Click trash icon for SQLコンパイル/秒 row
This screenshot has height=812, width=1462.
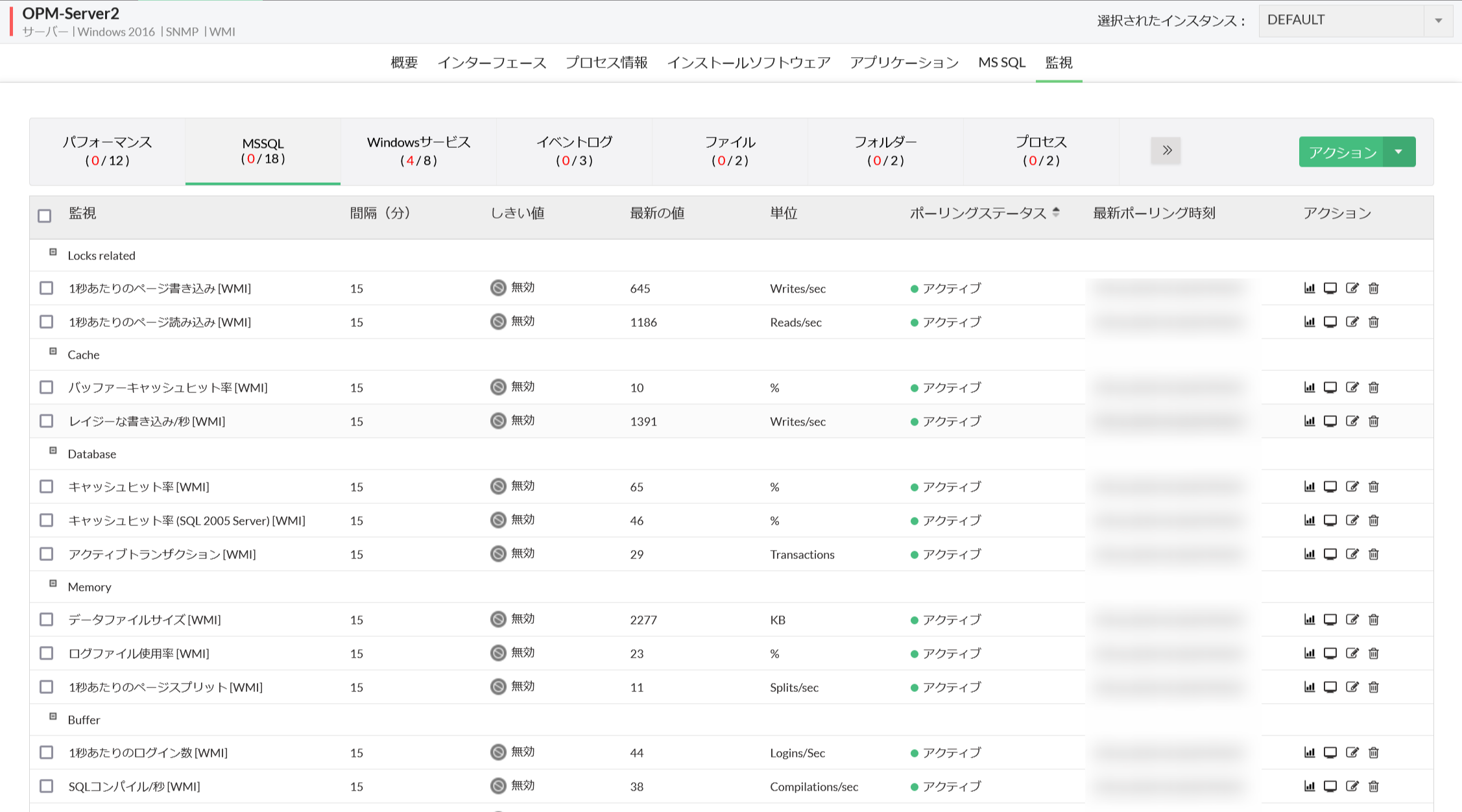(x=1373, y=786)
